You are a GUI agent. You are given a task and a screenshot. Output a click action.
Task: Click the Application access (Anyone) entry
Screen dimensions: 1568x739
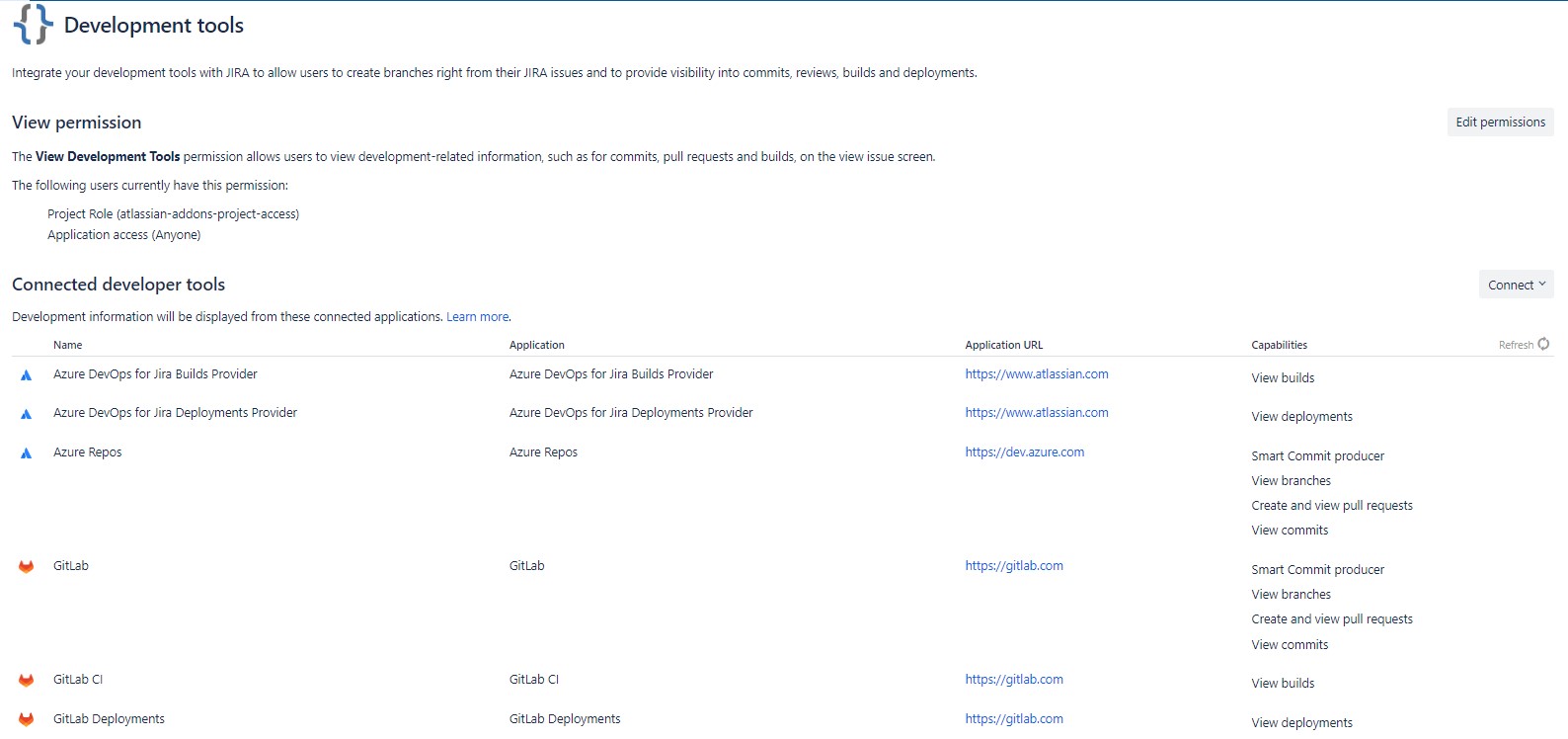[x=124, y=235]
